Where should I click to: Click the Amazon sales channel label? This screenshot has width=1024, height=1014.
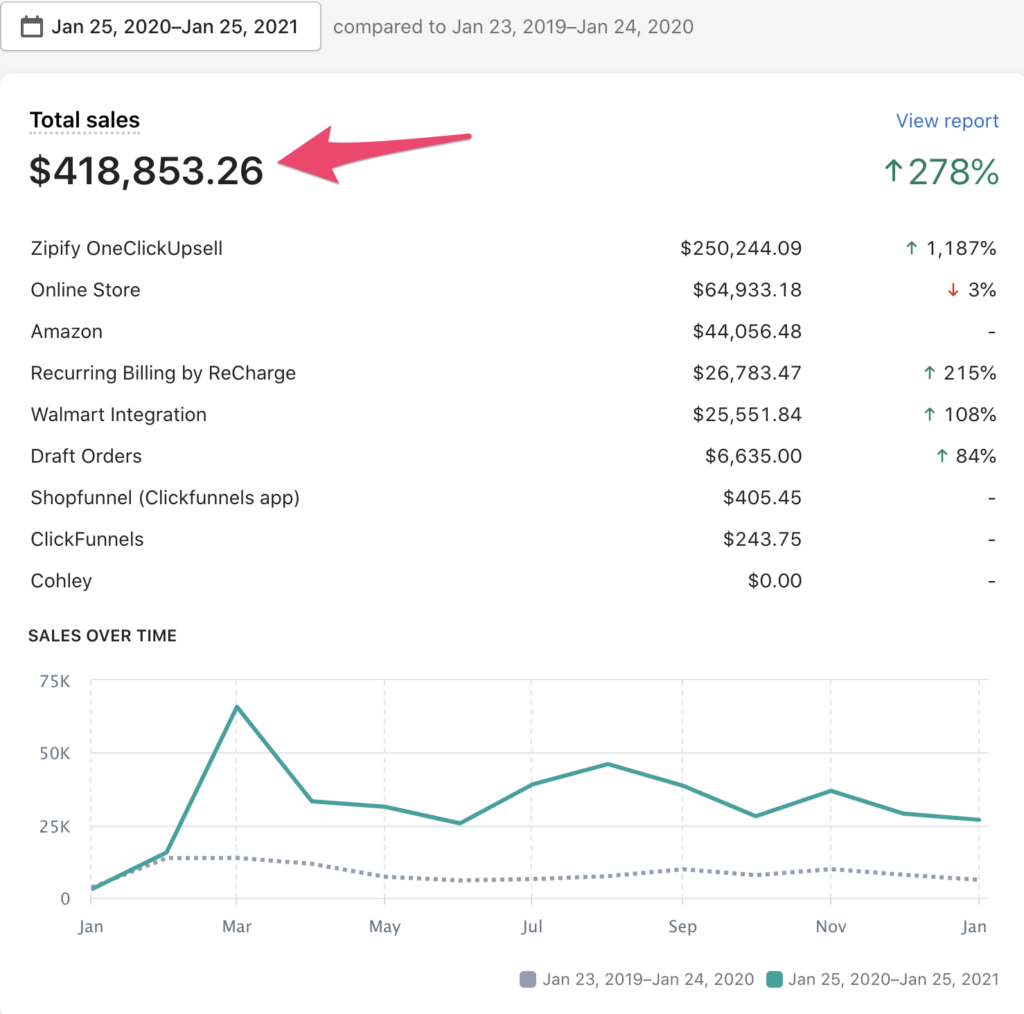point(66,332)
